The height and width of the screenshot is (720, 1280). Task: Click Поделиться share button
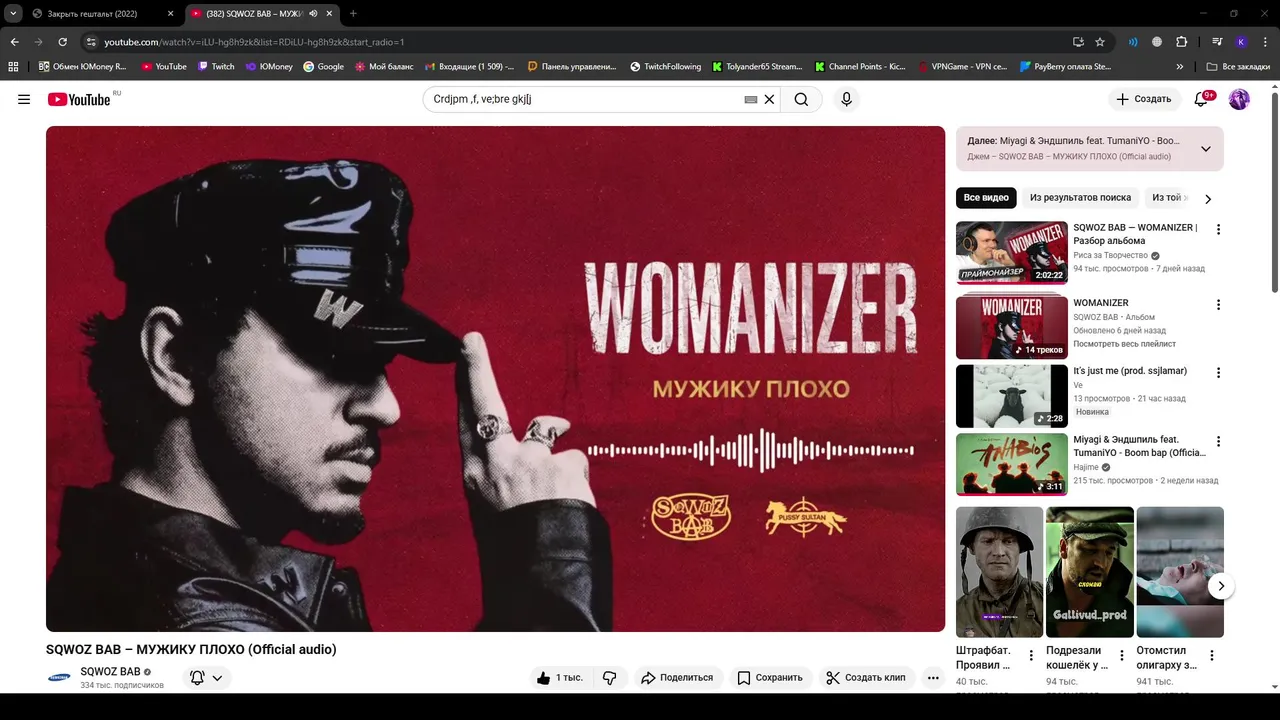[x=677, y=677]
